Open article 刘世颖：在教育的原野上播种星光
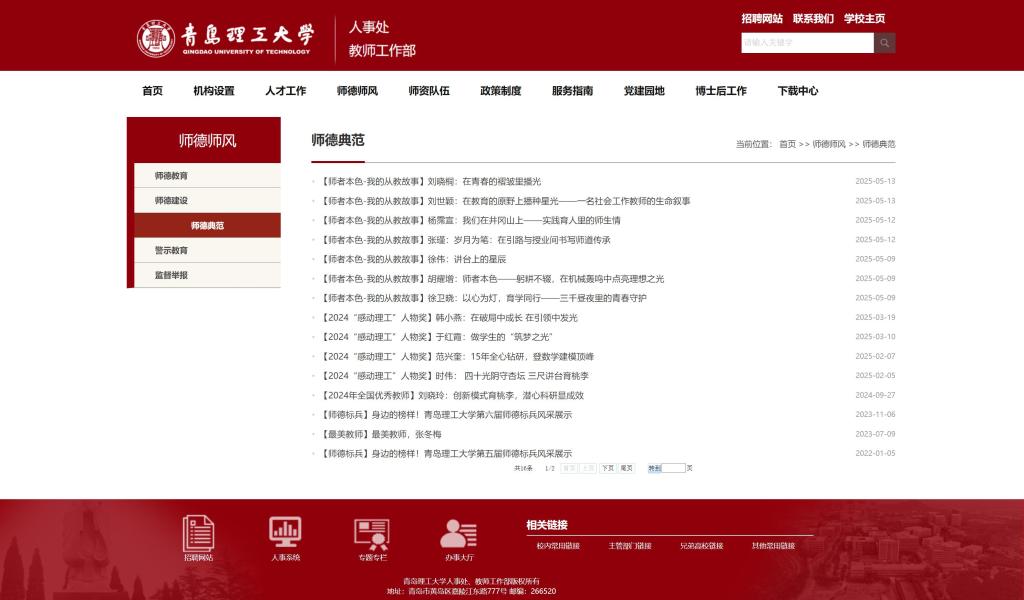 tap(505, 201)
